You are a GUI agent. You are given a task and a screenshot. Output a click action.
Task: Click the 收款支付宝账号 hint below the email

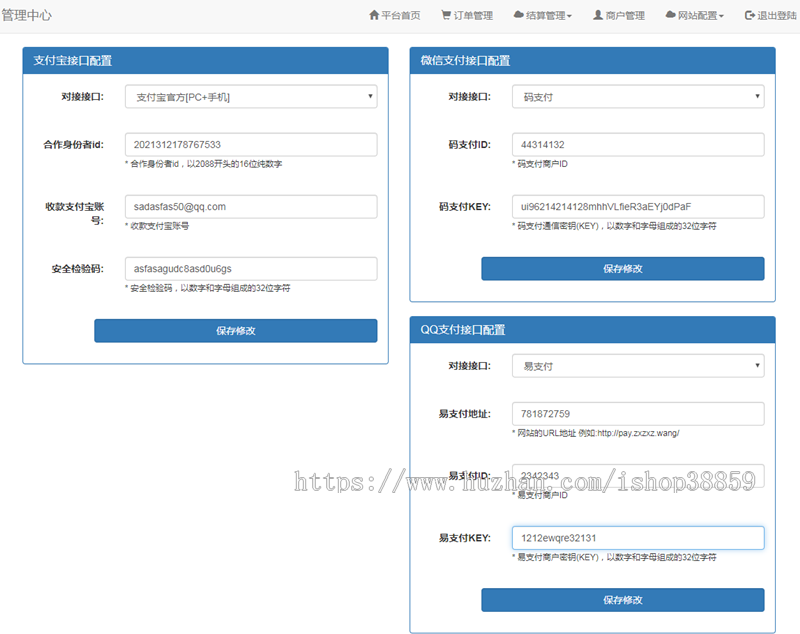click(x=158, y=226)
